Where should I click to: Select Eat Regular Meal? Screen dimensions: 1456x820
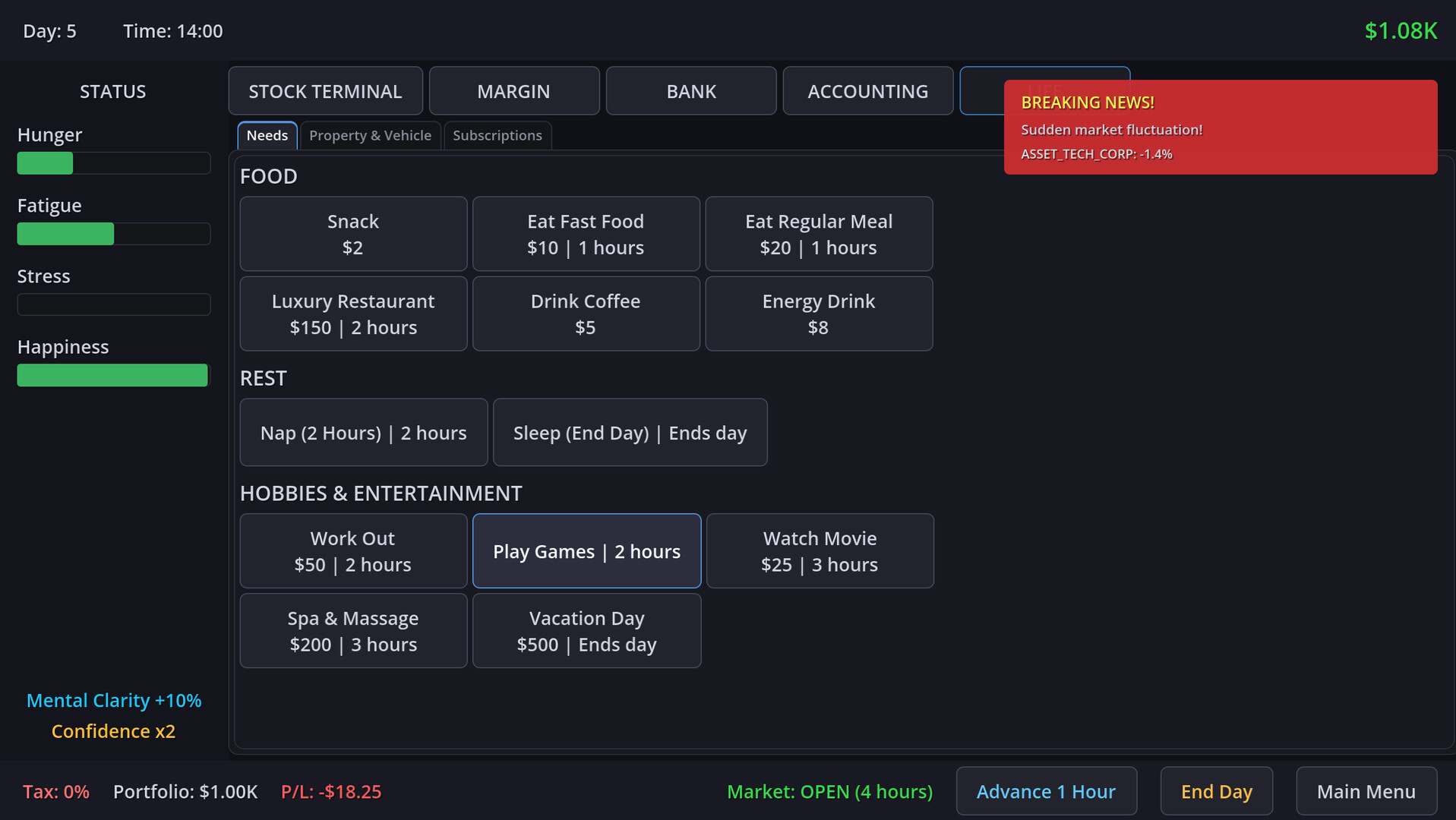(x=818, y=234)
